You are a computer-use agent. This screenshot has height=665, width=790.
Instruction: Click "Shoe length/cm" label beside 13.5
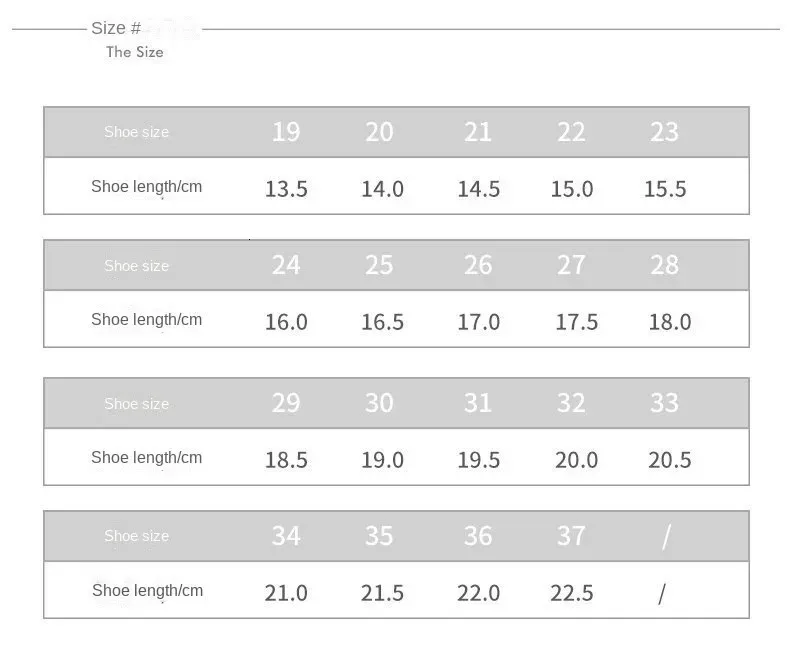tap(146, 187)
